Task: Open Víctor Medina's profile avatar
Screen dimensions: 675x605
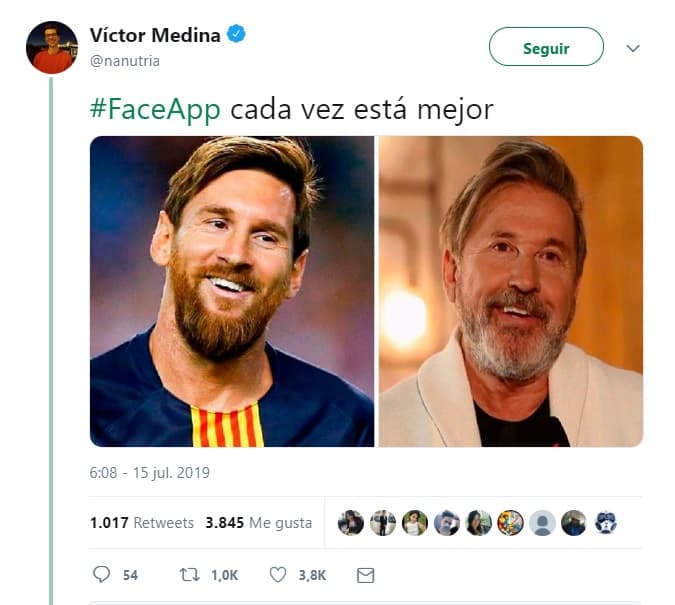Action: (52, 47)
